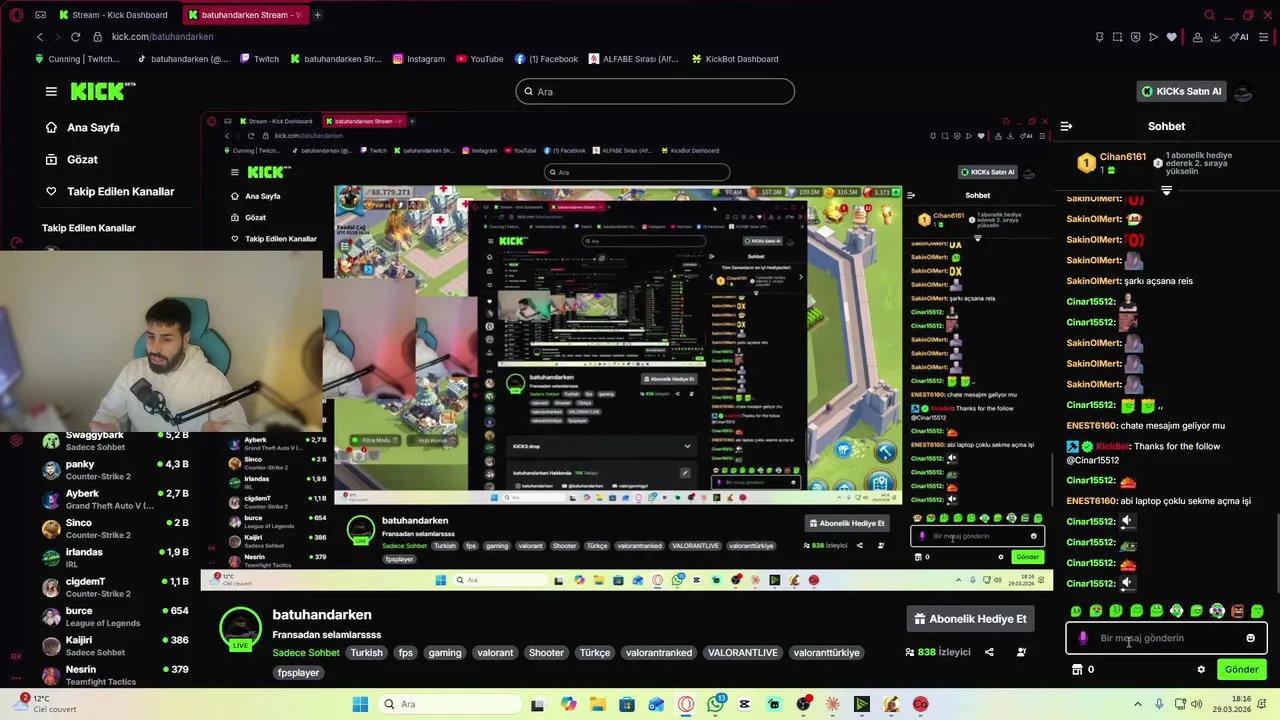This screenshot has width=1280, height=720.
Task: Open the YouTube bookmark
Action: [479, 59]
